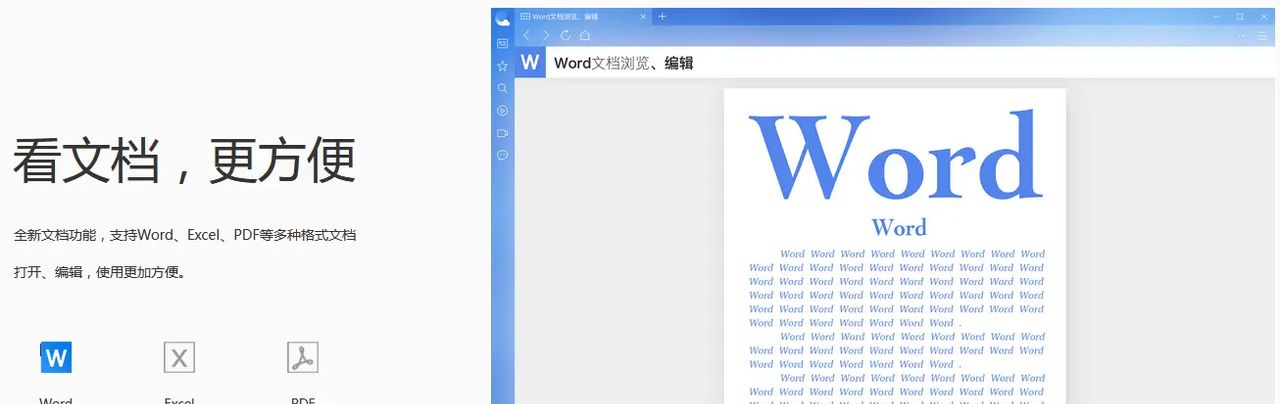Click the Word文档浏览、编辑 page title
Image resolution: width=1280 pixels, height=404 pixels.
pos(624,63)
